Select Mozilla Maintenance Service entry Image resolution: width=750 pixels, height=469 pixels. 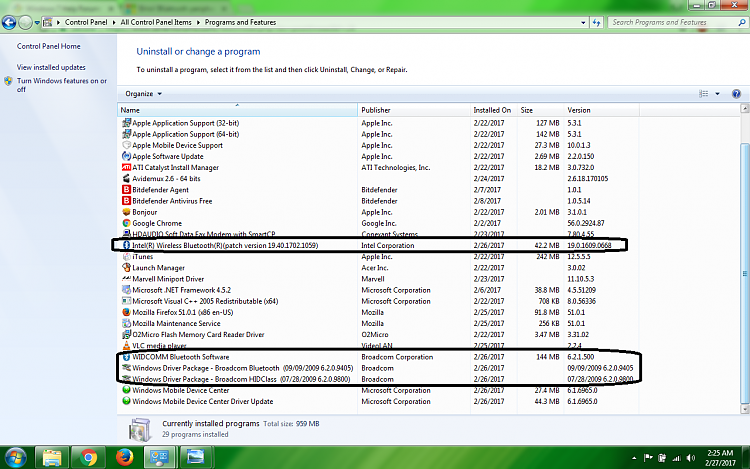[378, 324]
